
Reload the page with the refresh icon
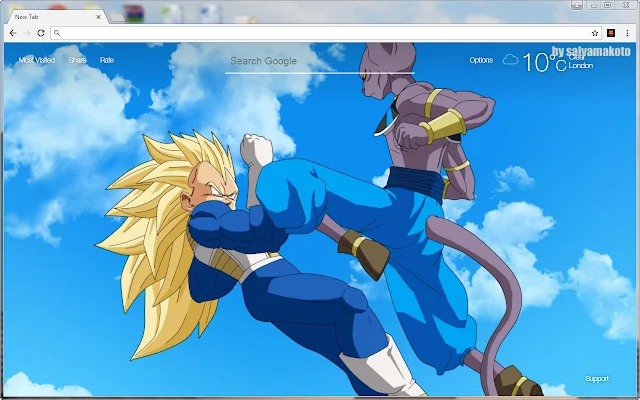click(x=41, y=33)
